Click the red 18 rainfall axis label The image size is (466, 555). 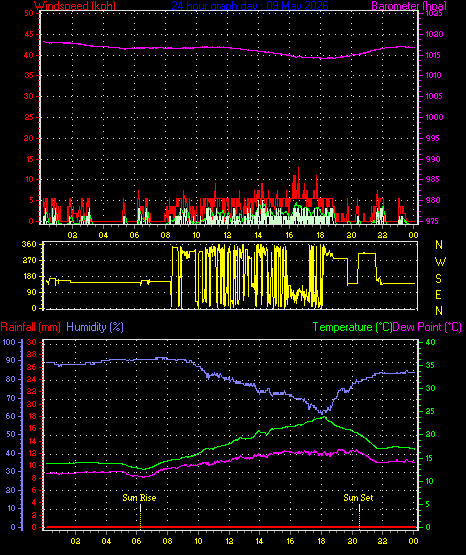(x=31, y=416)
